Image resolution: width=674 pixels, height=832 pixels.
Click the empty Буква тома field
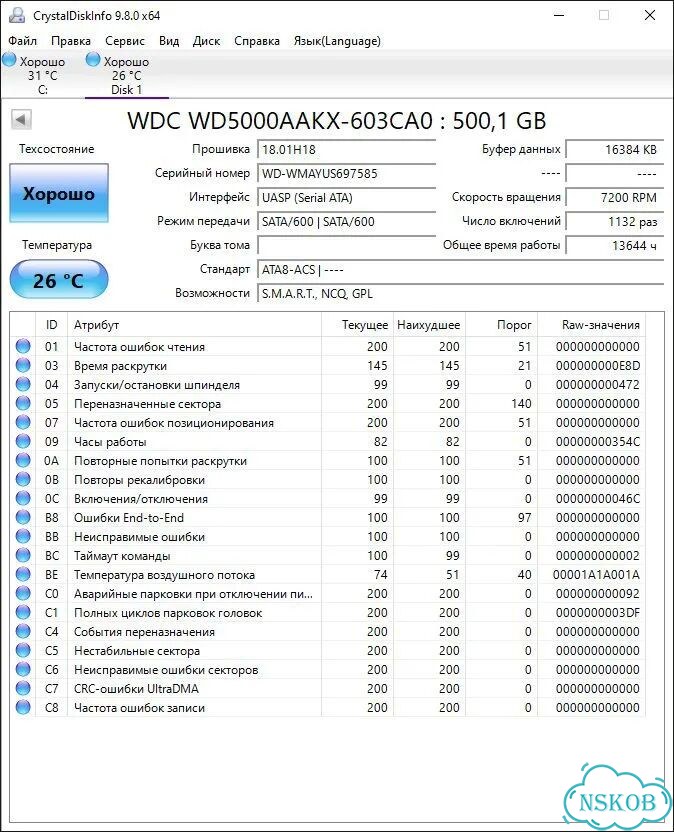coord(347,246)
